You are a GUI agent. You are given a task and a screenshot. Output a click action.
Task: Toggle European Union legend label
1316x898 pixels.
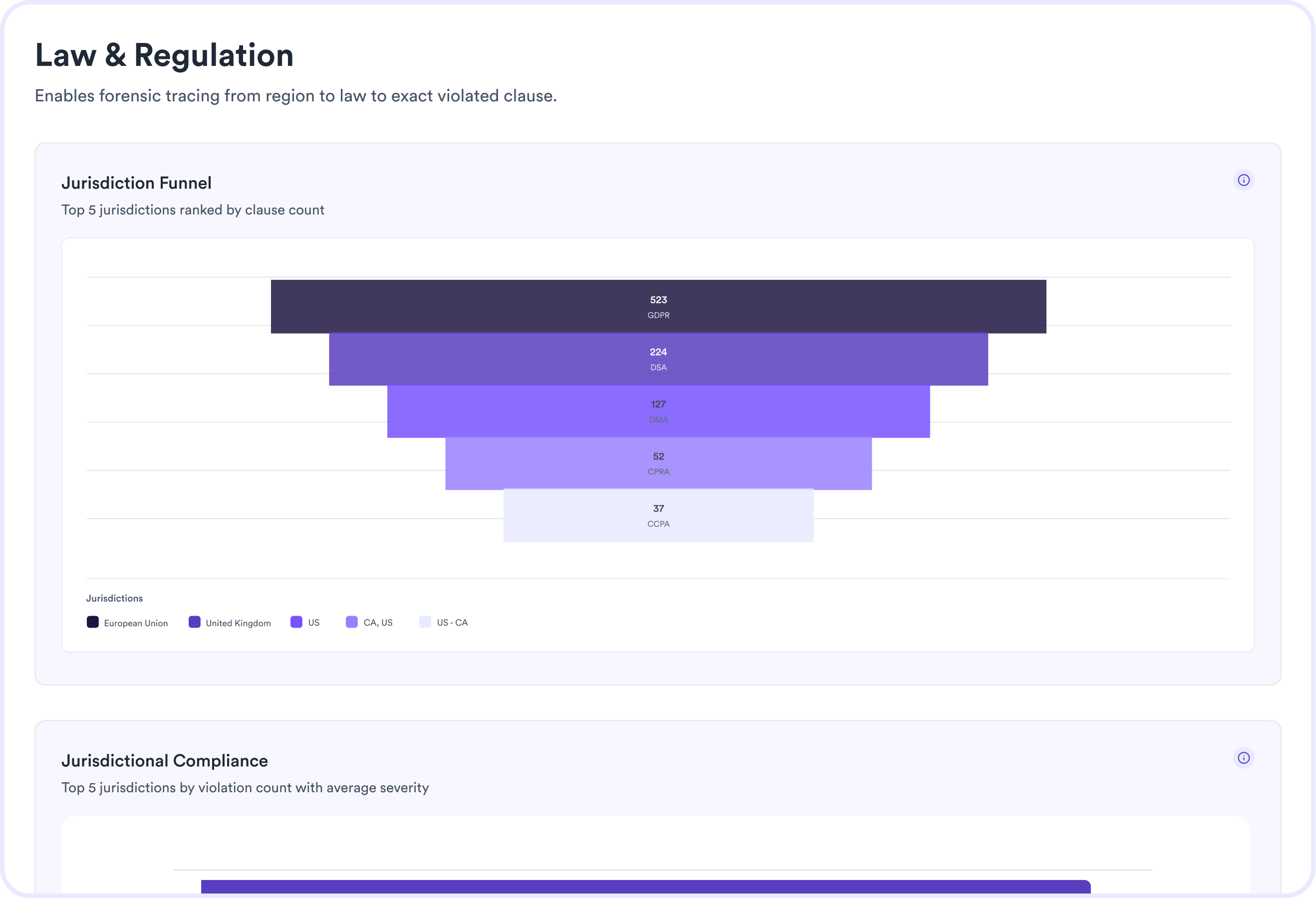[x=136, y=623]
